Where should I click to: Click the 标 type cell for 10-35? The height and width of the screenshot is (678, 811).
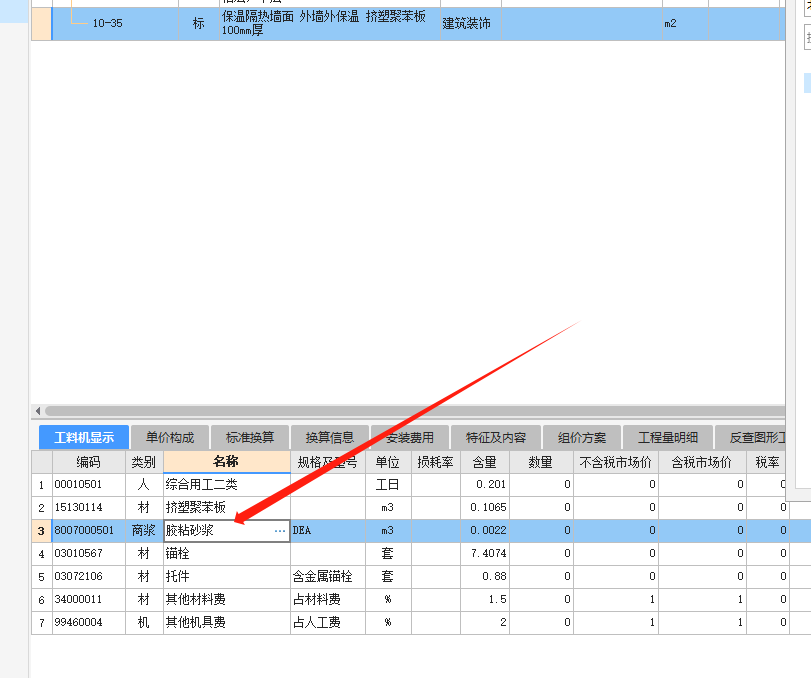199,23
